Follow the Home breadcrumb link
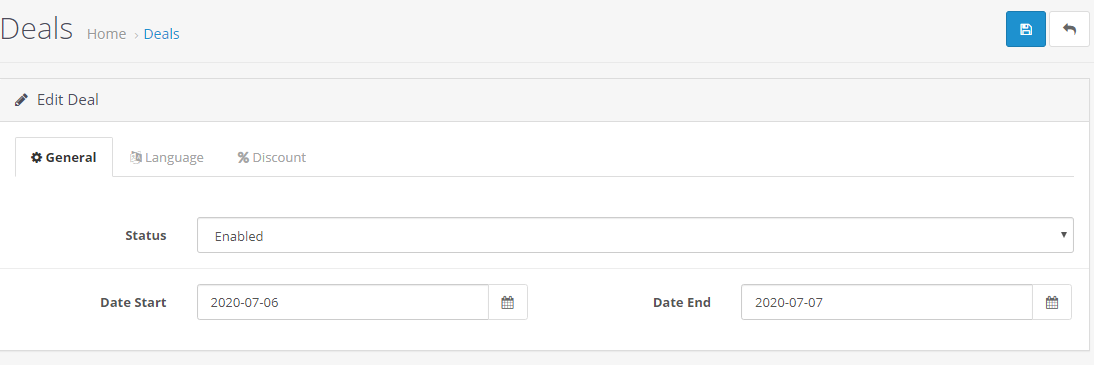The image size is (1094, 365). click(x=106, y=33)
